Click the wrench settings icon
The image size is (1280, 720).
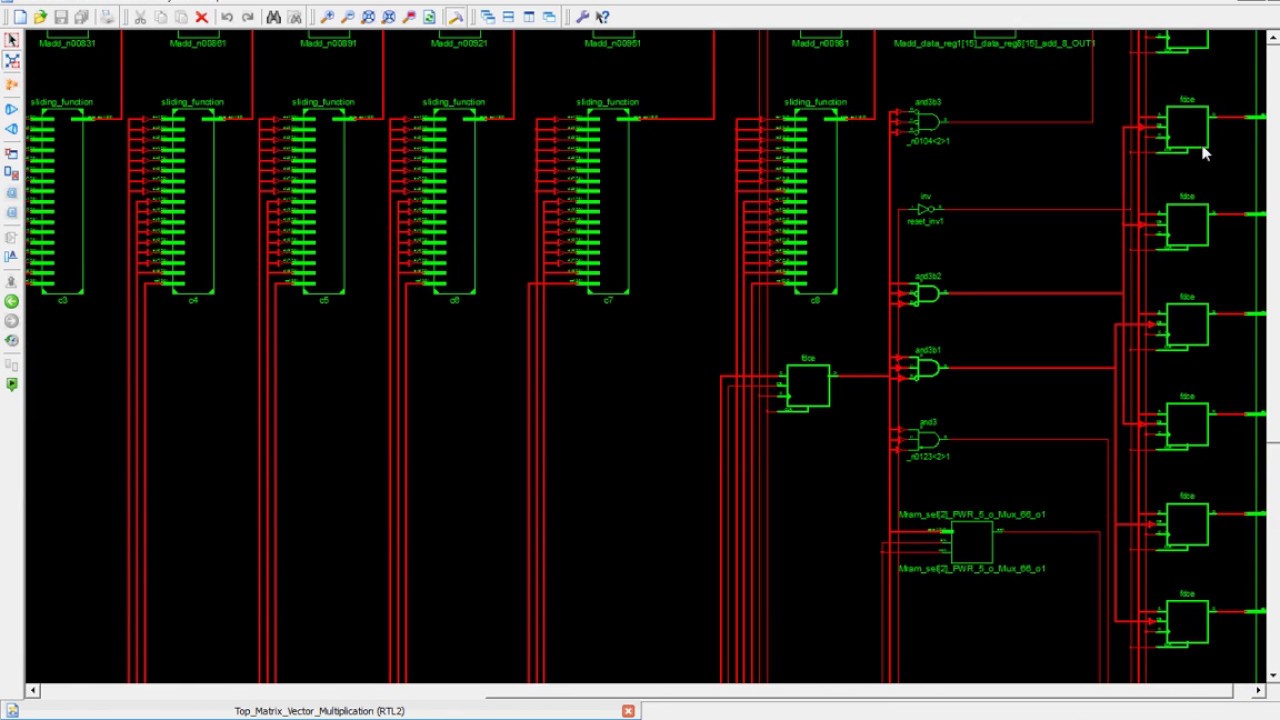[582, 17]
